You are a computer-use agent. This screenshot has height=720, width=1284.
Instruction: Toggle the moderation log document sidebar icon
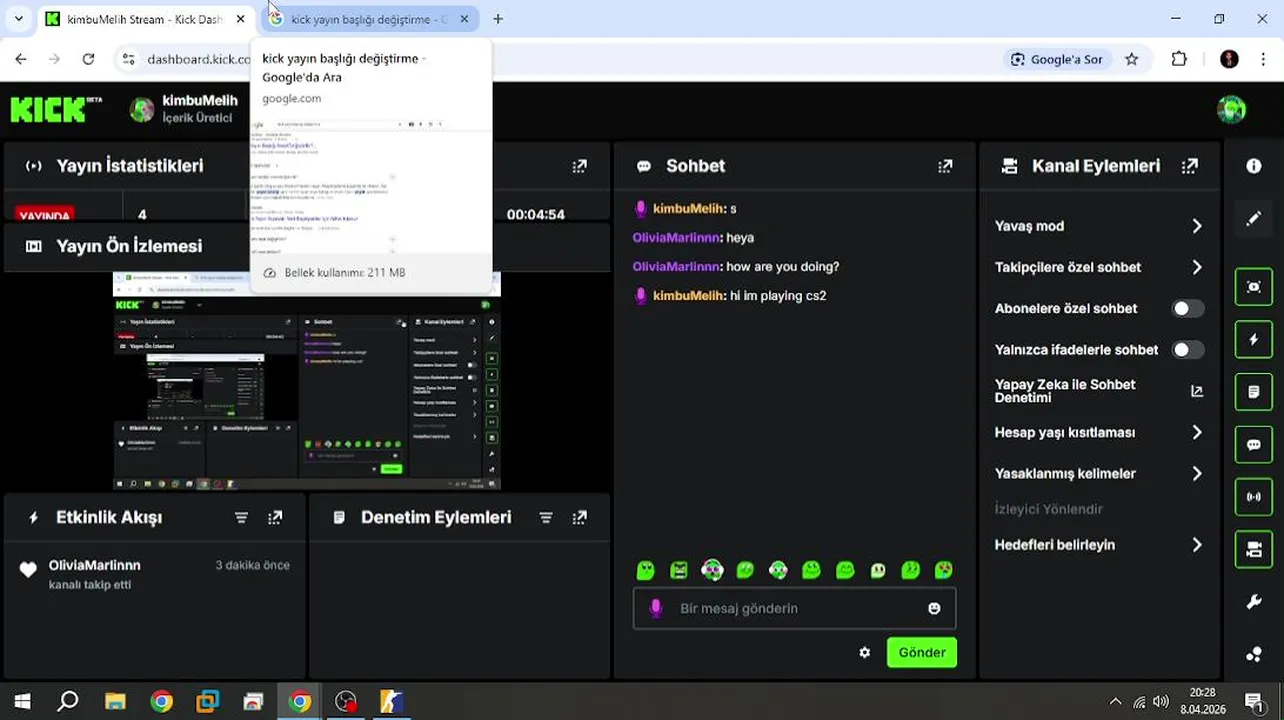(1254, 392)
